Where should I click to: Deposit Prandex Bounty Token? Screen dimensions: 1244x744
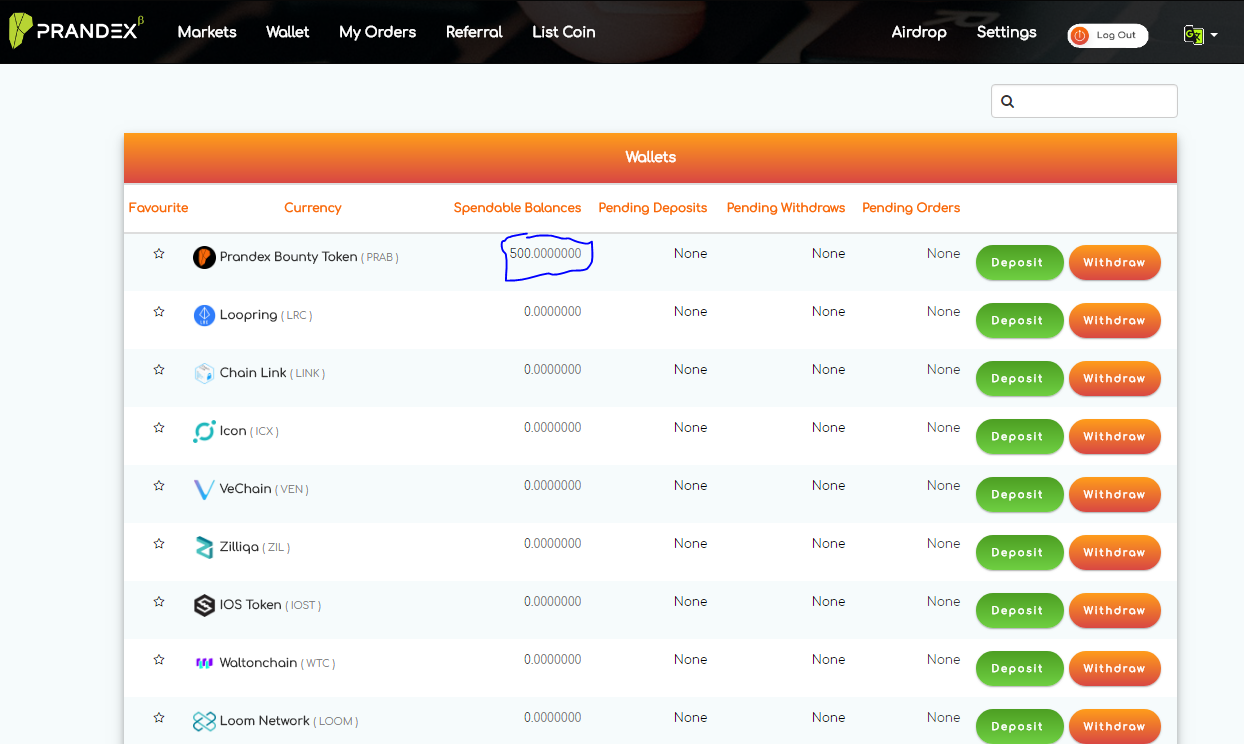1019,263
